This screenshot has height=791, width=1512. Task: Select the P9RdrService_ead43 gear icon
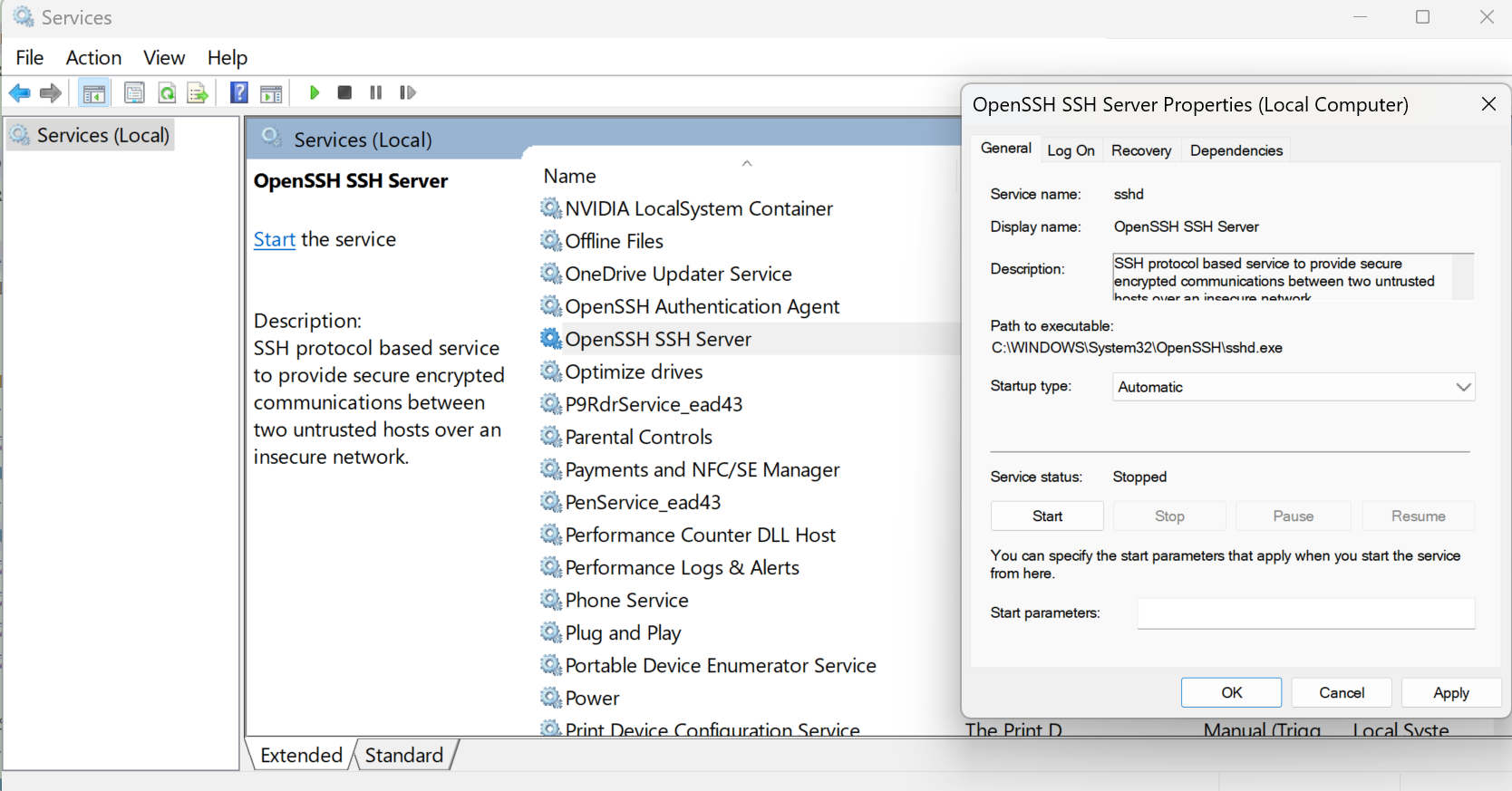[x=551, y=404]
